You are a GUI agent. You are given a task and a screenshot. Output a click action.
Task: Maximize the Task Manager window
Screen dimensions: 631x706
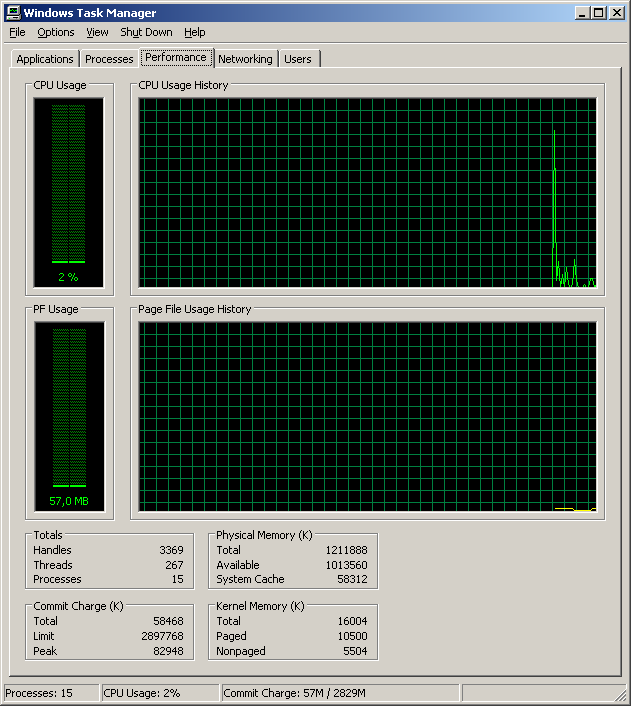click(x=599, y=13)
